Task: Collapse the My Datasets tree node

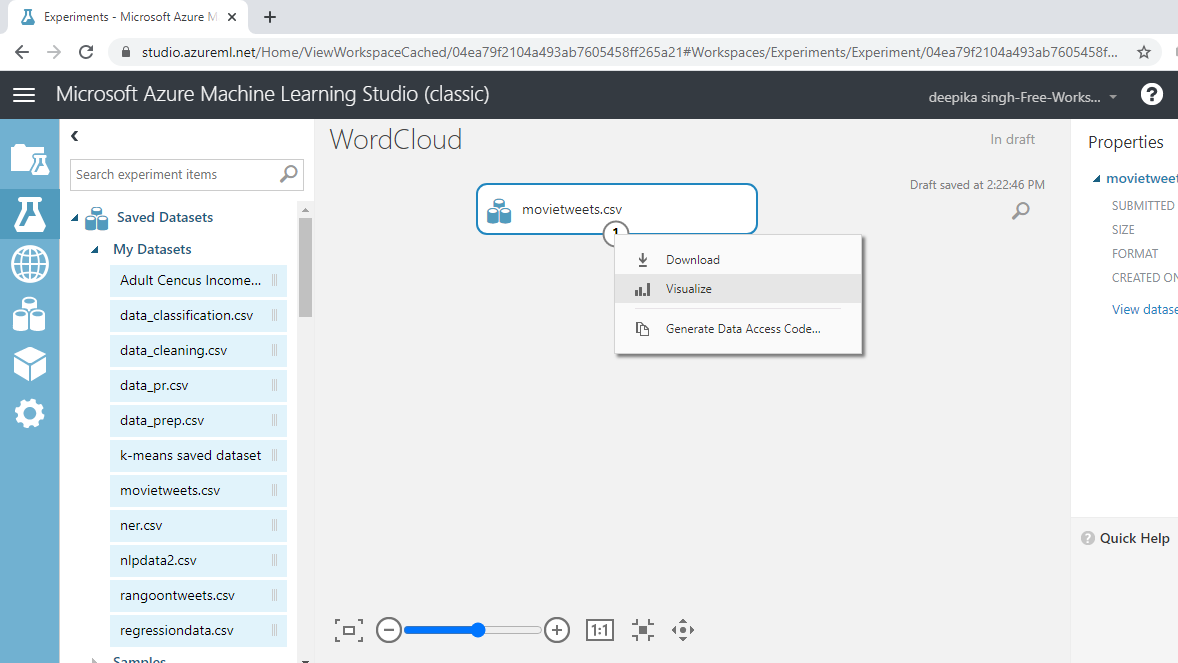Action: point(95,250)
